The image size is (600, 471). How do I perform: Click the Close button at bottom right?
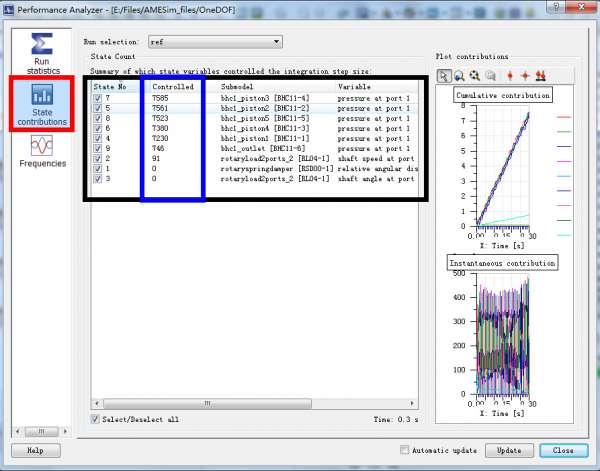coord(563,450)
